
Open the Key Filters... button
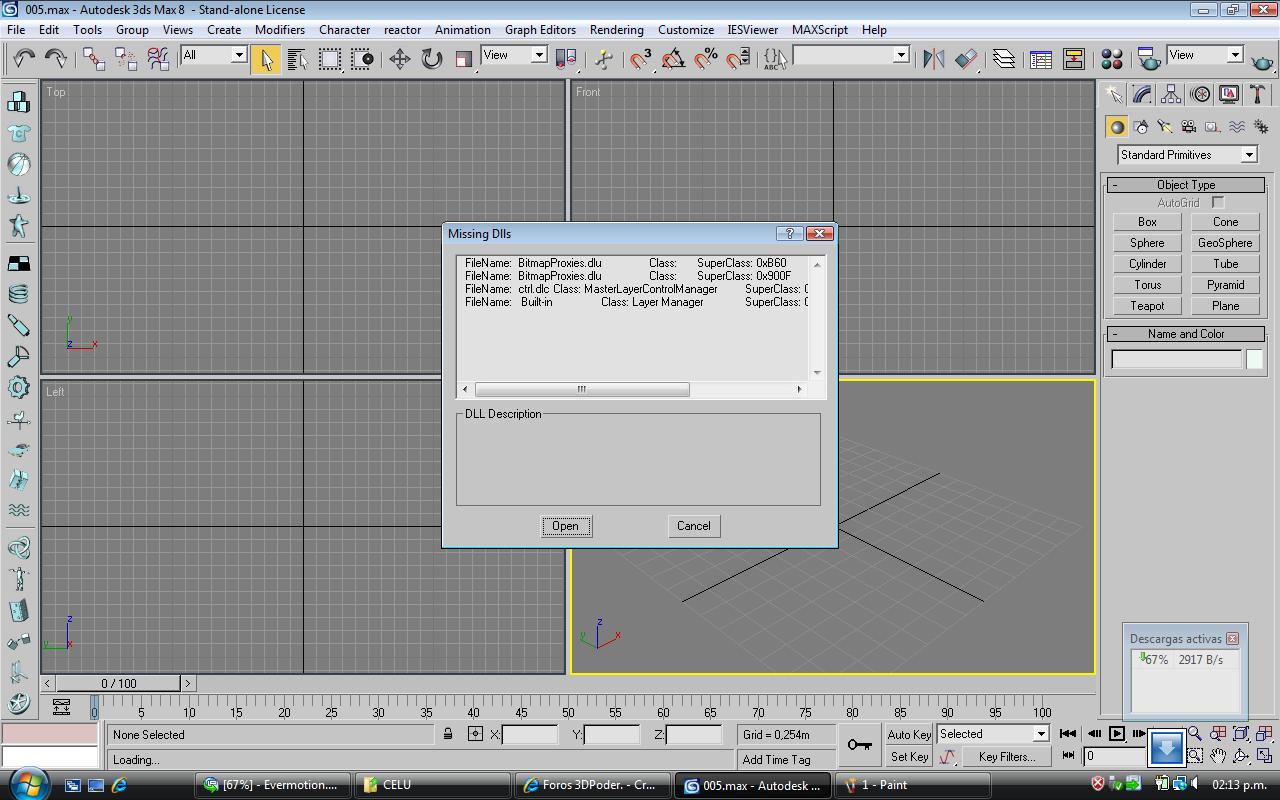click(x=1006, y=757)
